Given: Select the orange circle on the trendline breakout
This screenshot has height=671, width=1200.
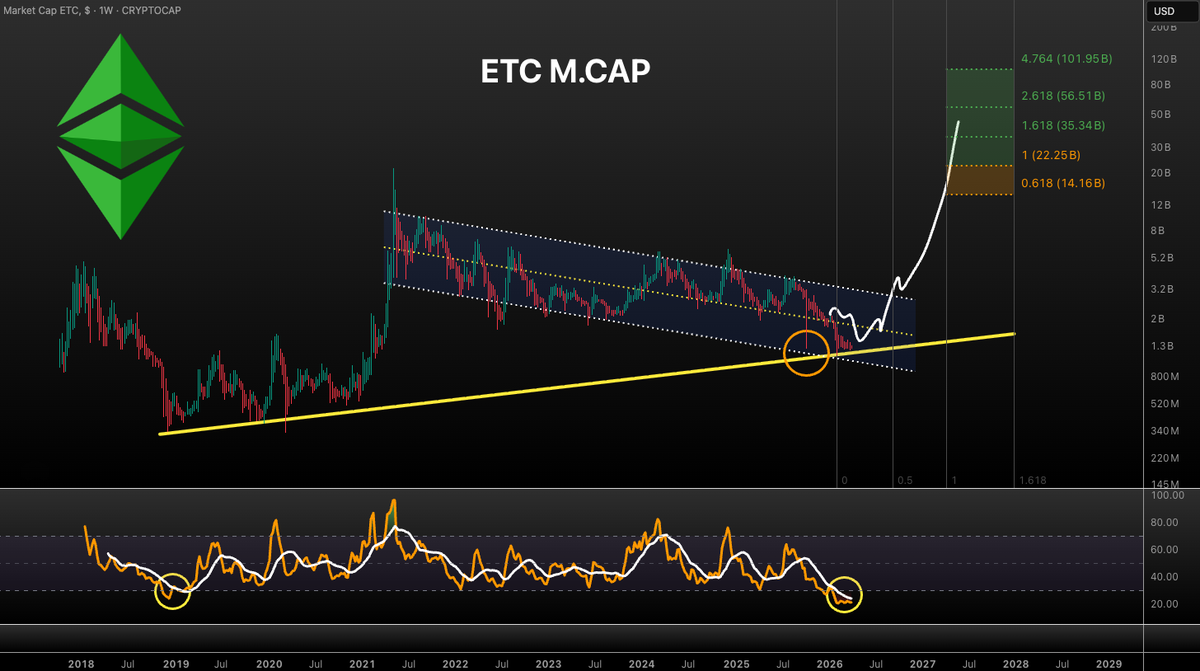Looking at the screenshot, I should point(806,352).
